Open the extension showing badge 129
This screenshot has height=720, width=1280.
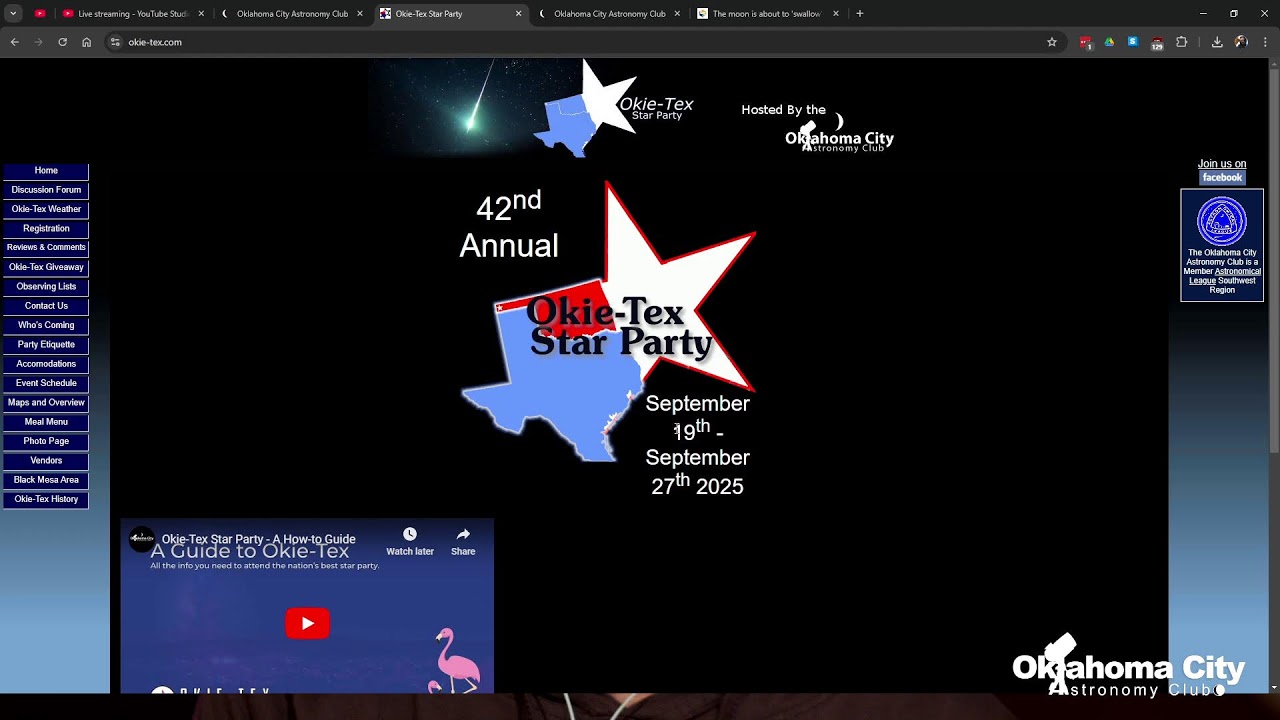[1157, 43]
